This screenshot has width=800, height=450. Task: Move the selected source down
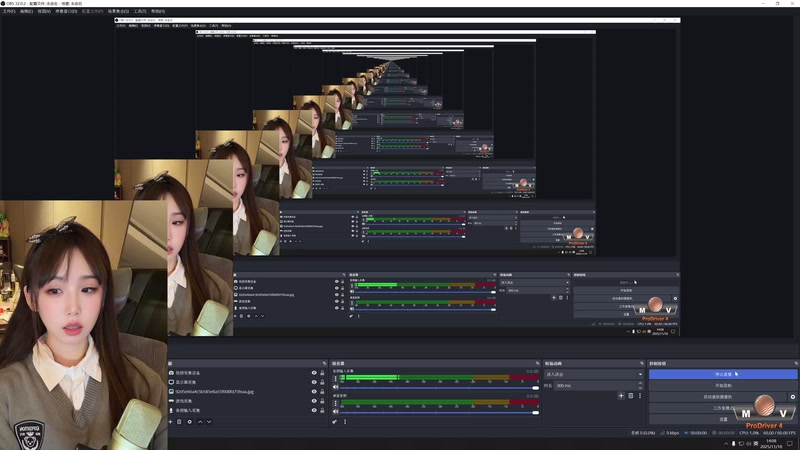(209, 422)
